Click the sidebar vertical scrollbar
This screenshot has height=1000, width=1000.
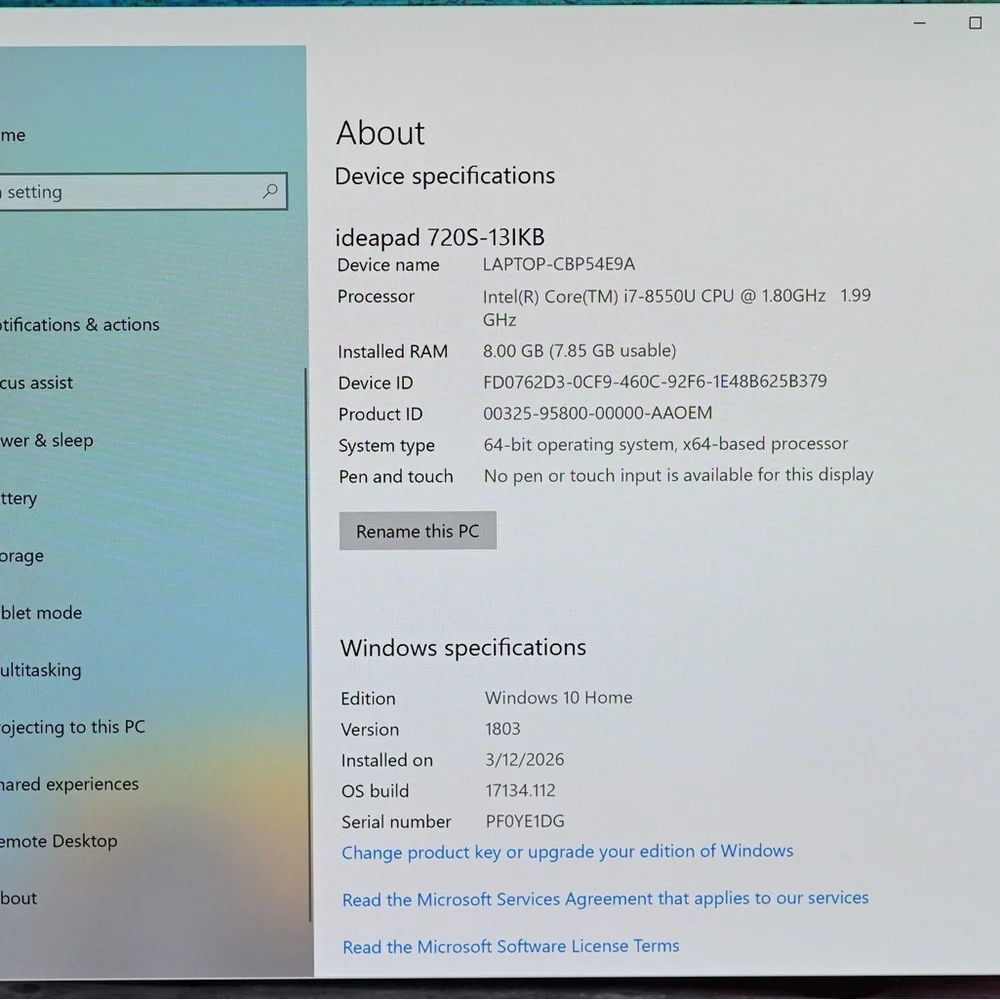tap(309, 644)
